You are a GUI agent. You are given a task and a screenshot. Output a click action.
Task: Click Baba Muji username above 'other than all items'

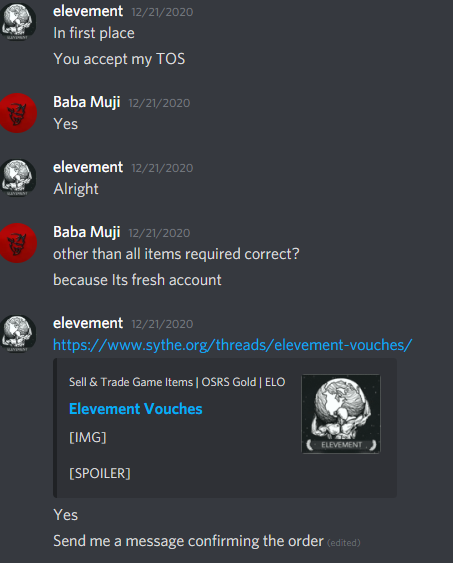pos(87,232)
